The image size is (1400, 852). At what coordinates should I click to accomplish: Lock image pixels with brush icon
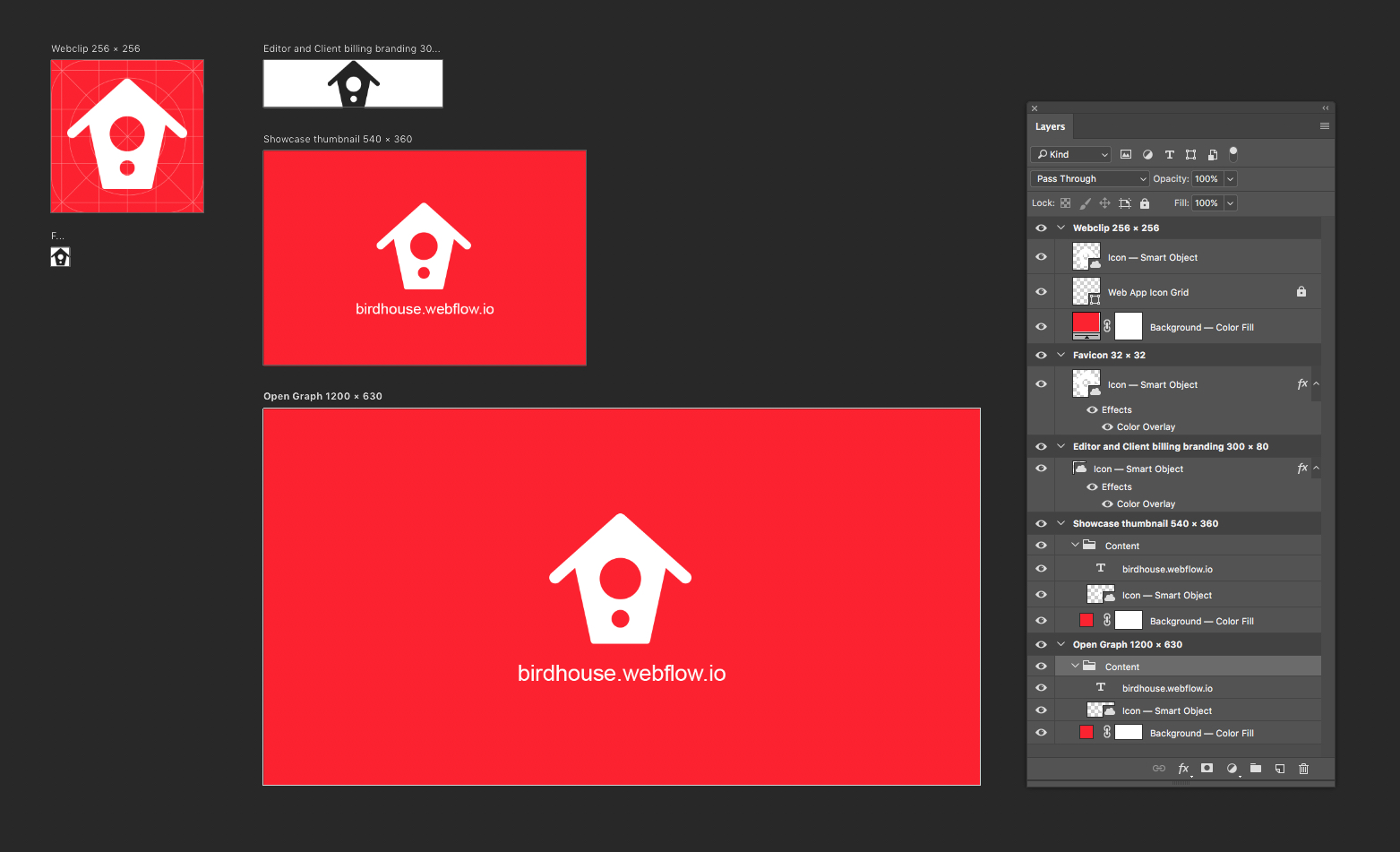pos(1085,203)
